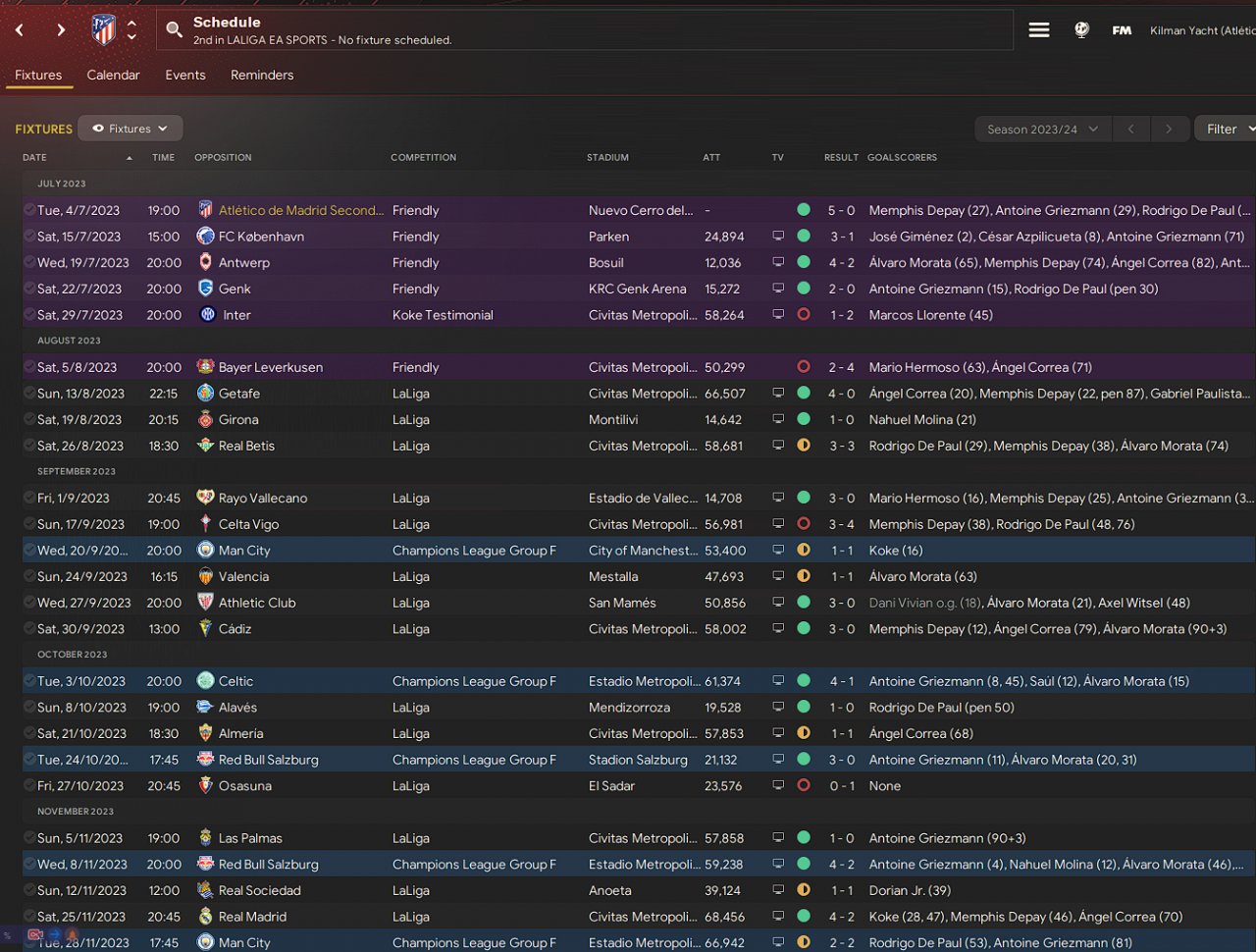This screenshot has width=1256, height=952.
Task: Click the loss indicator on the Inter row
Action: click(x=804, y=315)
